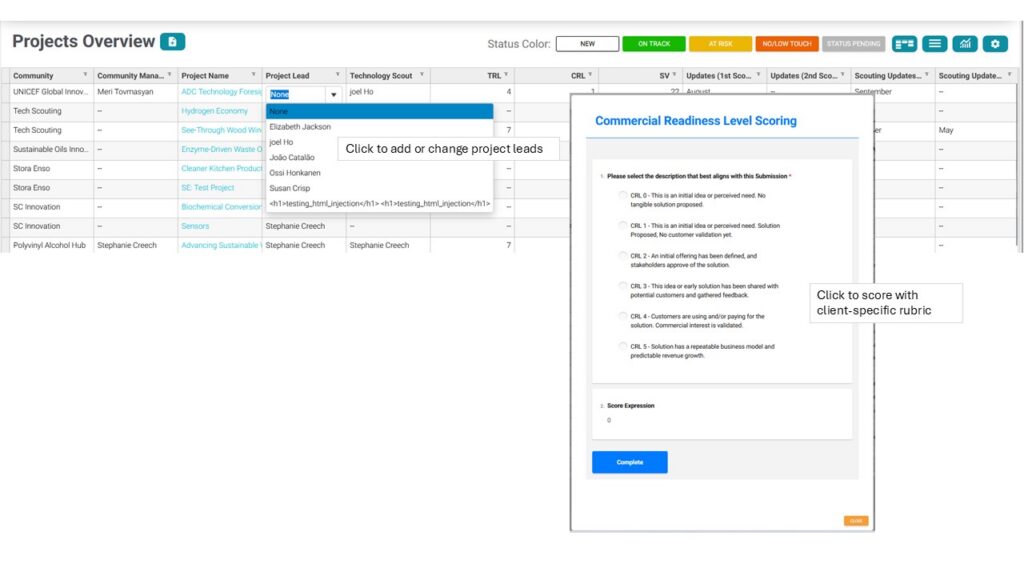Click the green ON TRACK status swatch

tap(654, 44)
